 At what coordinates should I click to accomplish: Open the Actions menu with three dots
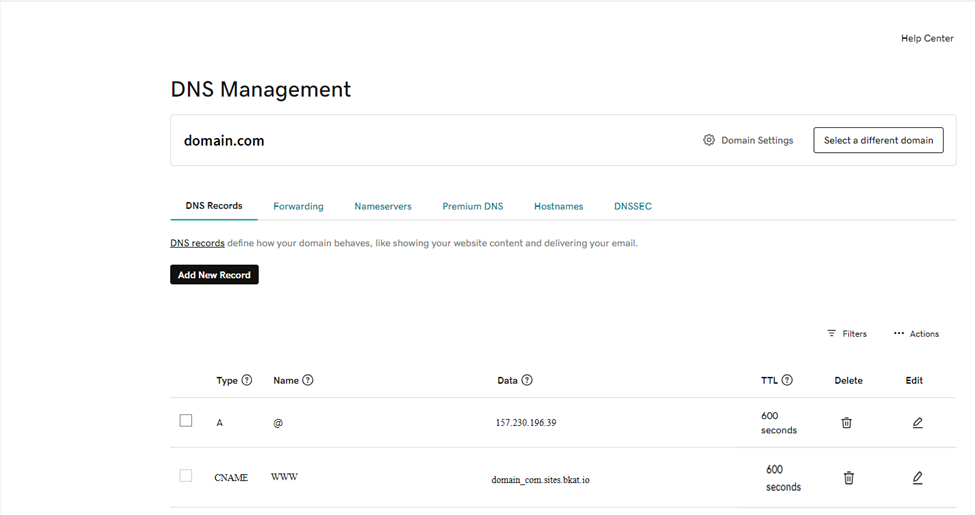pyautogui.click(x=916, y=334)
